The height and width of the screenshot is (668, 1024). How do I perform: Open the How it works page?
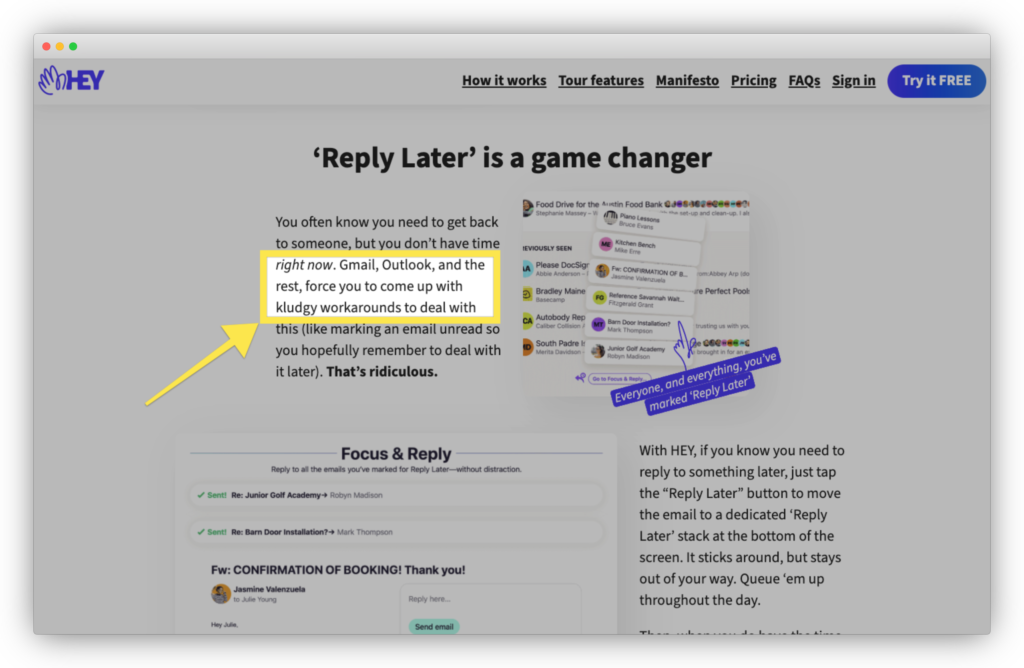click(504, 81)
